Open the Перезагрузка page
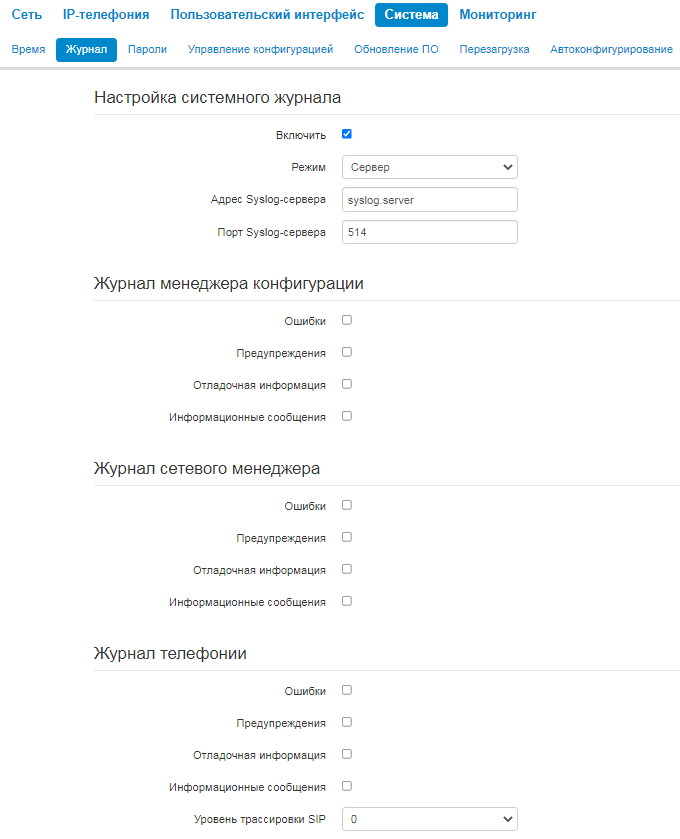The image size is (680, 839). (x=494, y=49)
